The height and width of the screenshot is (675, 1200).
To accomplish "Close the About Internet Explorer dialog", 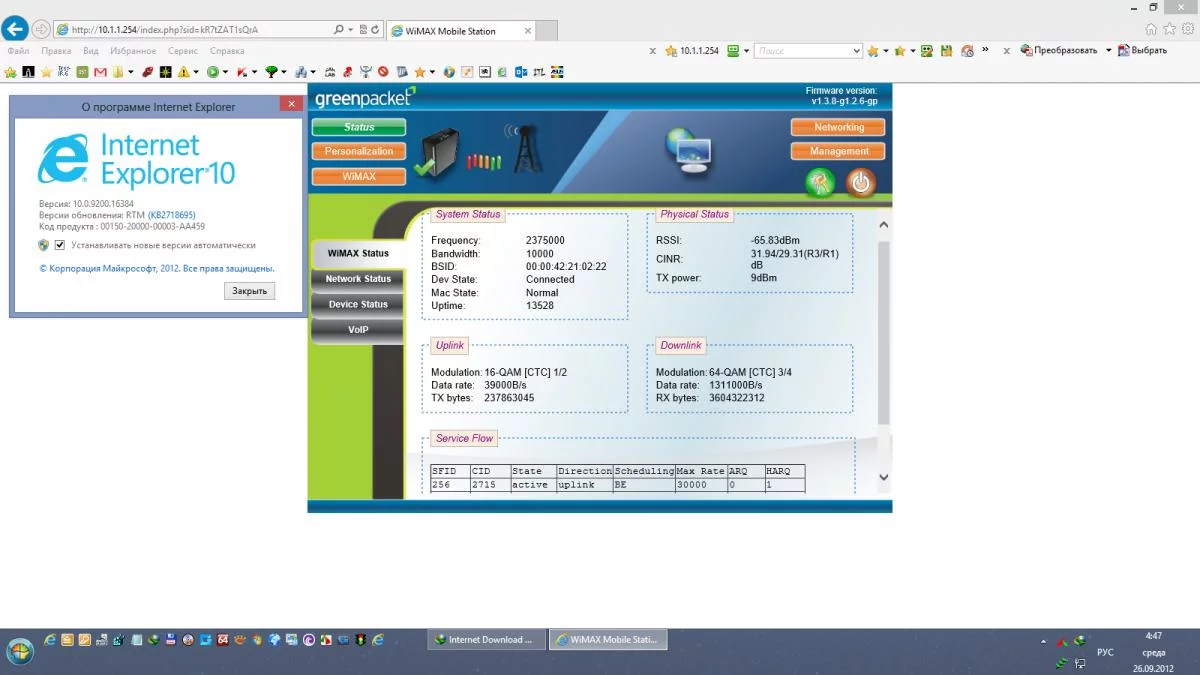I will (291, 104).
